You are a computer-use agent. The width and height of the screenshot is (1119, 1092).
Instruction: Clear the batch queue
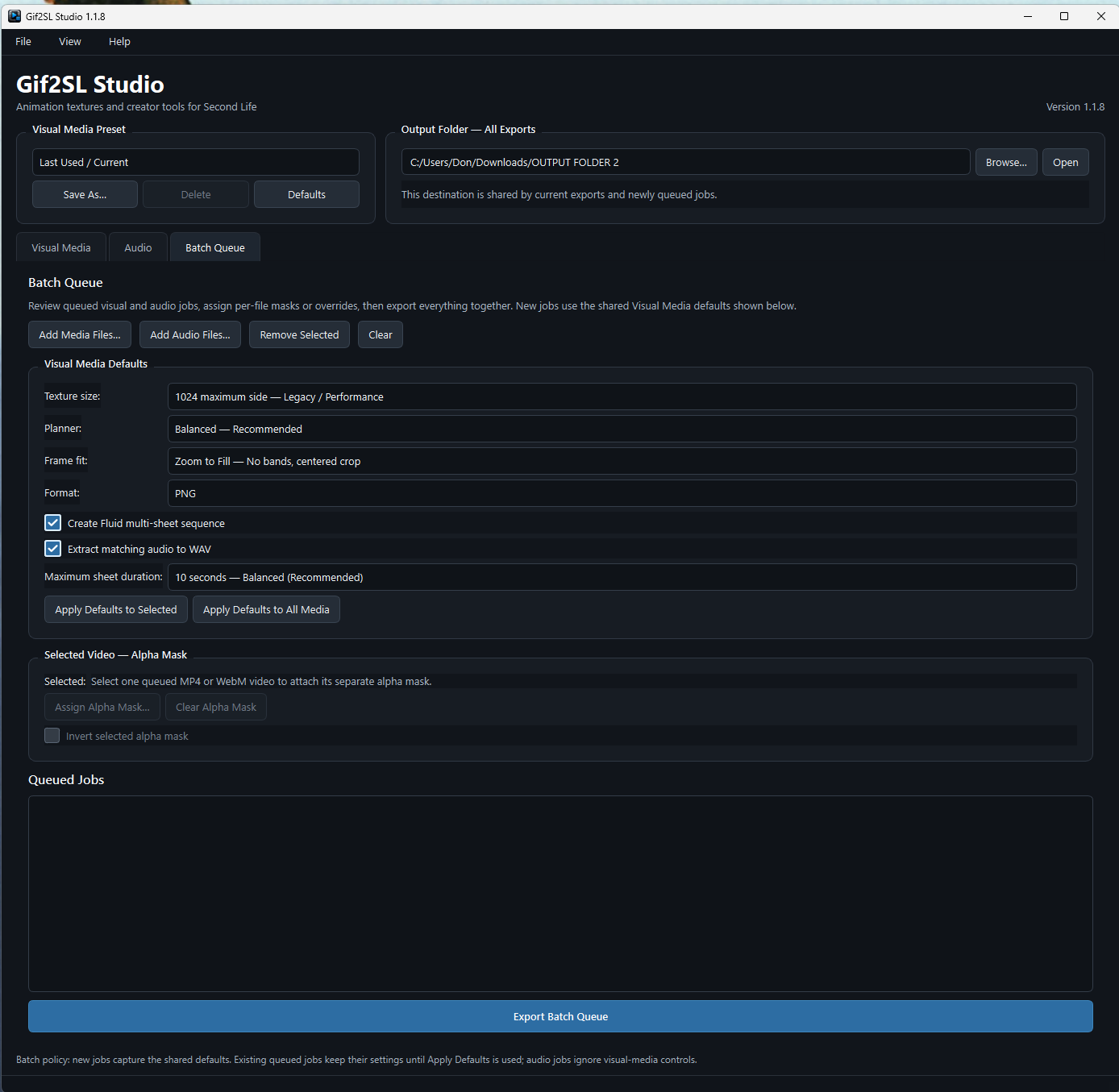pyautogui.click(x=381, y=334)
